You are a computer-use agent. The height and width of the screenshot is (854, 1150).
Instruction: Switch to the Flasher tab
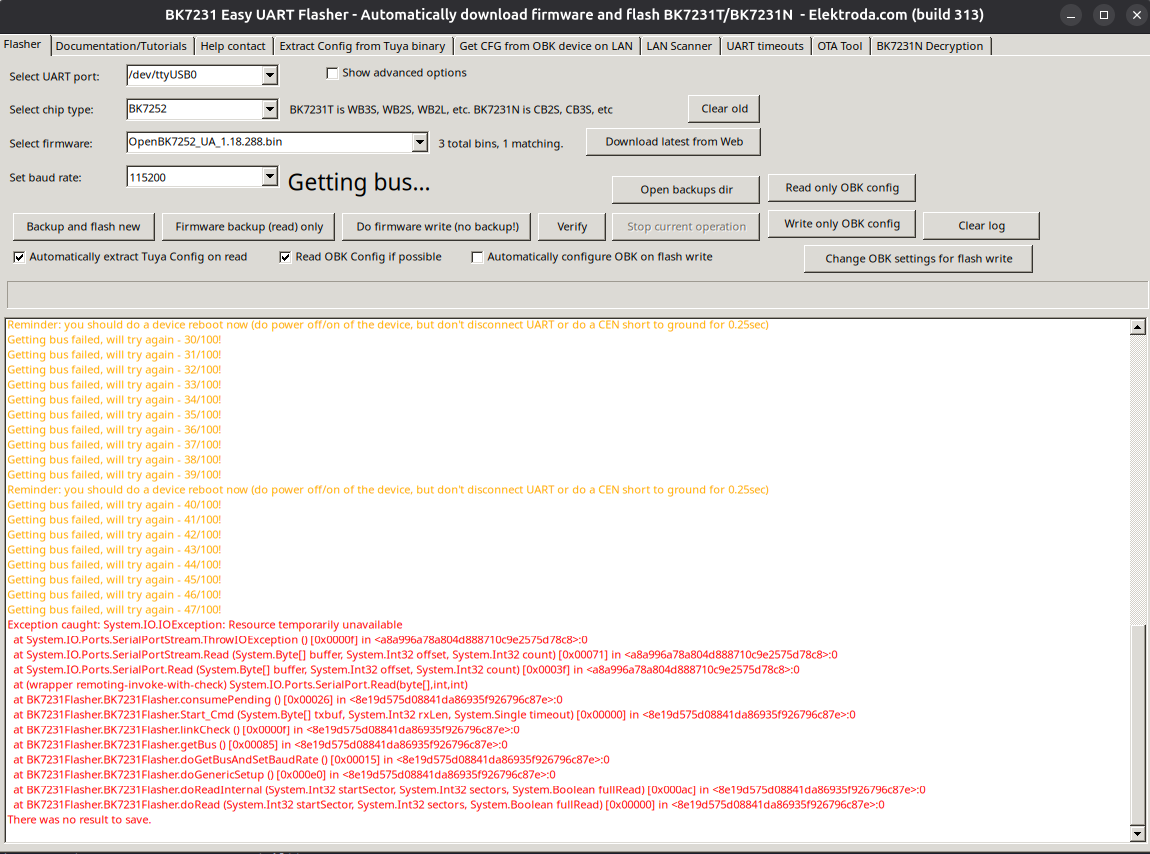click(23, 45)
